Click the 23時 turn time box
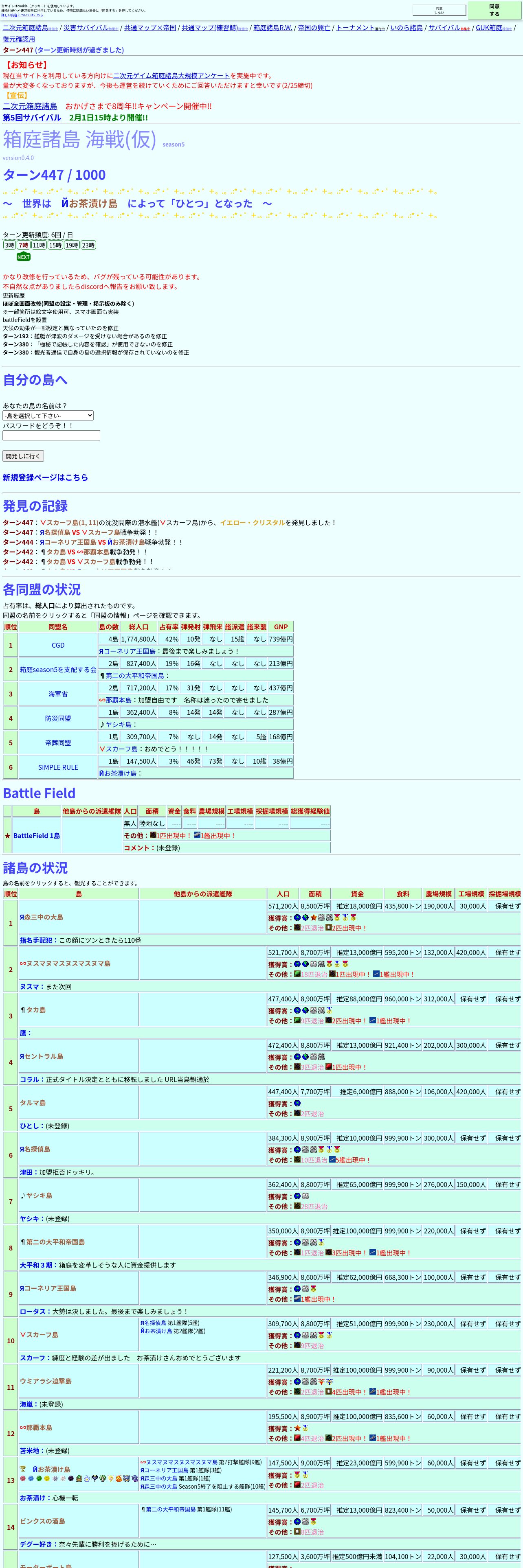The width and height of the screenshot is (523, 1568). [x=88, y=245]
